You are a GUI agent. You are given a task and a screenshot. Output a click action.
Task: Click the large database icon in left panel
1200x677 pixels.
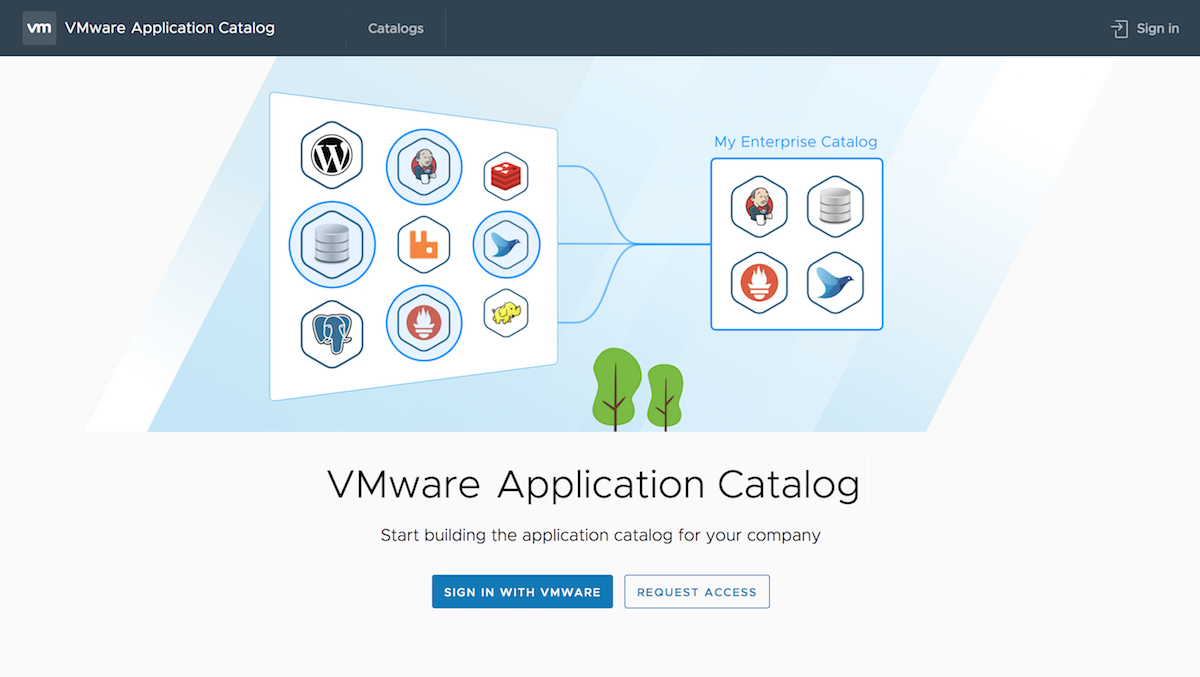click(332, 244)
